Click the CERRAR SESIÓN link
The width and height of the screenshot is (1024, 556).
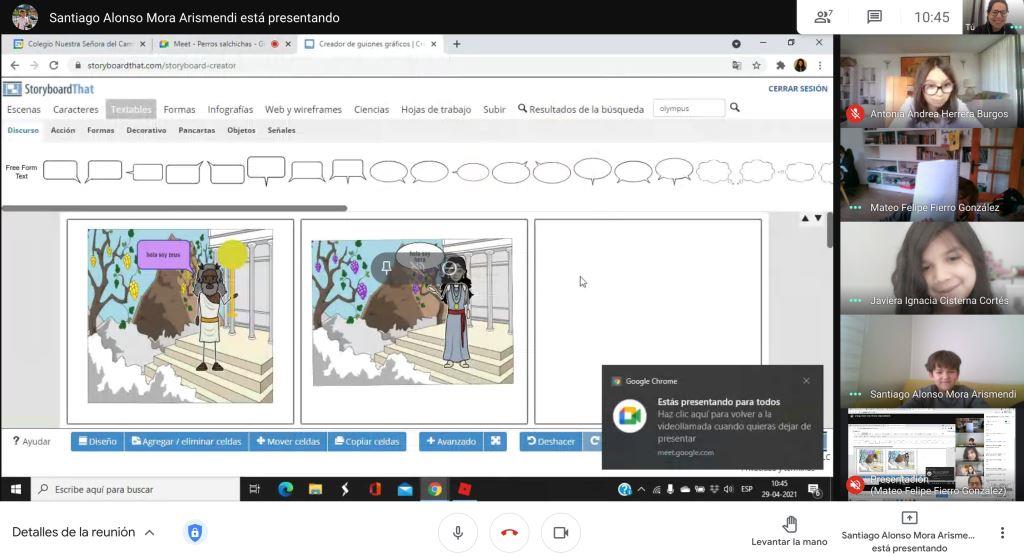[797, 88]
